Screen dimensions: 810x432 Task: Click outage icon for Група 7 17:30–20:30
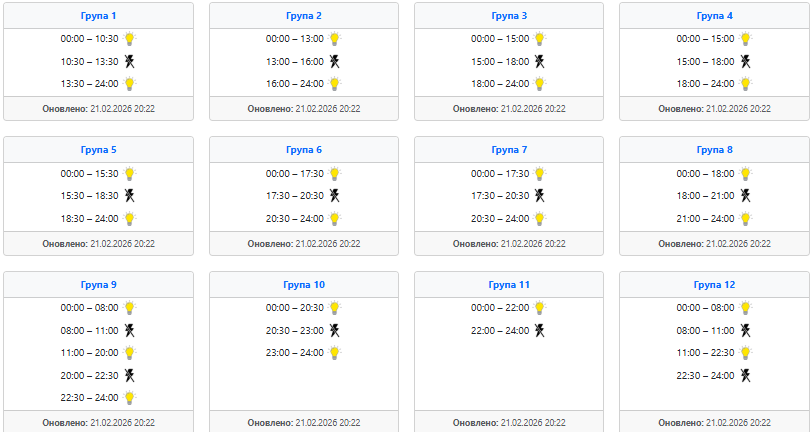tap(540, 196)
